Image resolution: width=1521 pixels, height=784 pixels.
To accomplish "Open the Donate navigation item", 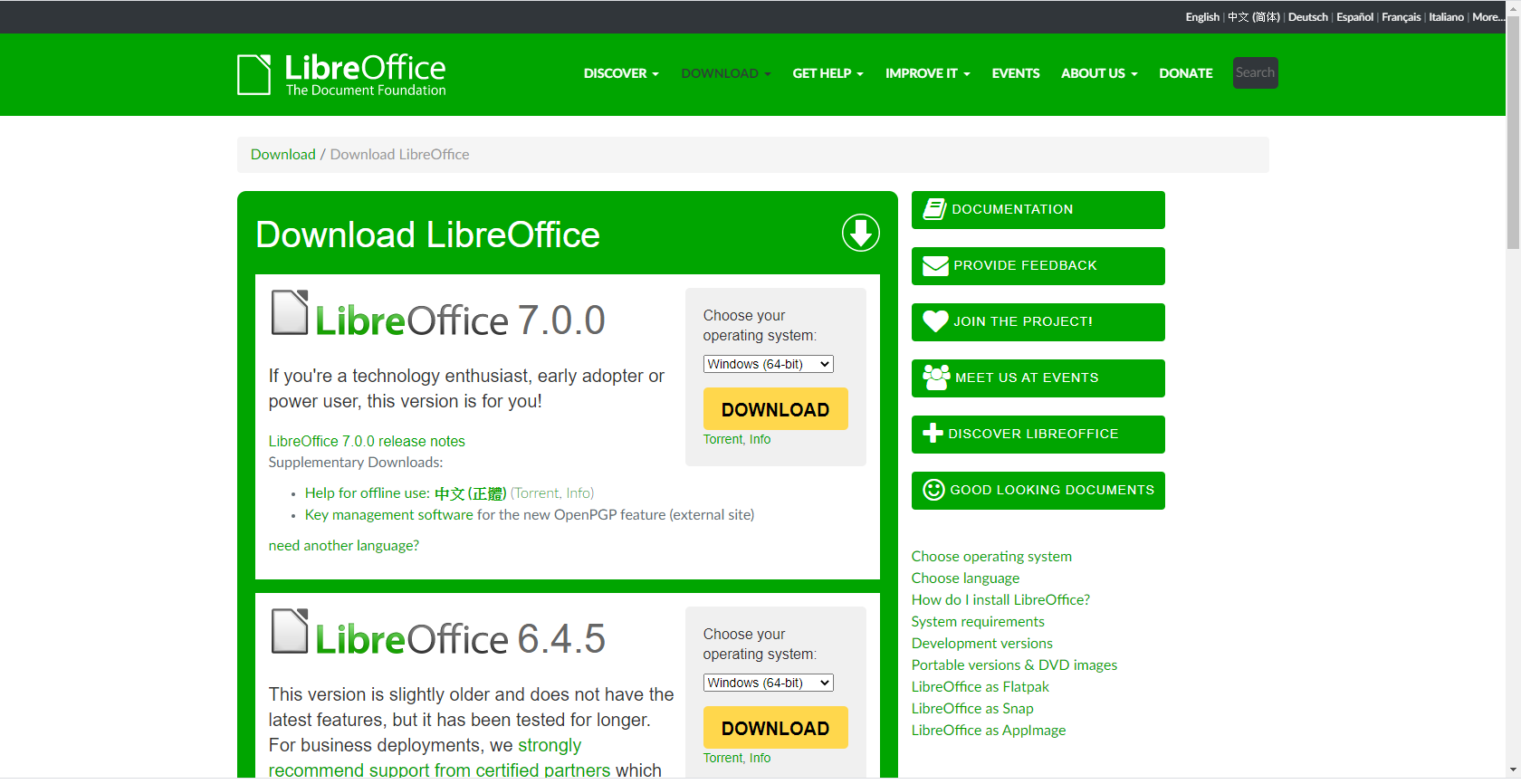I will point(1186,73).
